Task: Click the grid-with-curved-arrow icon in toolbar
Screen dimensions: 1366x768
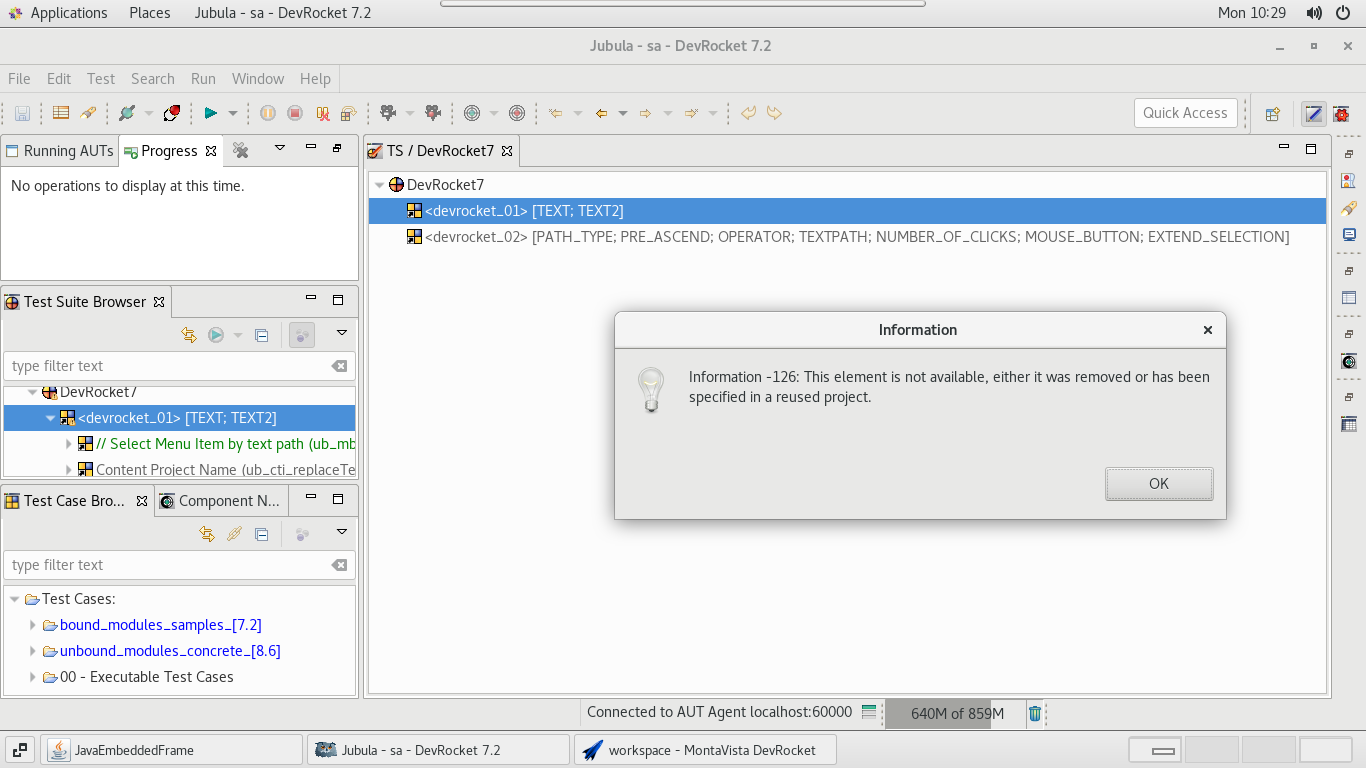Action: coord(348,113)
